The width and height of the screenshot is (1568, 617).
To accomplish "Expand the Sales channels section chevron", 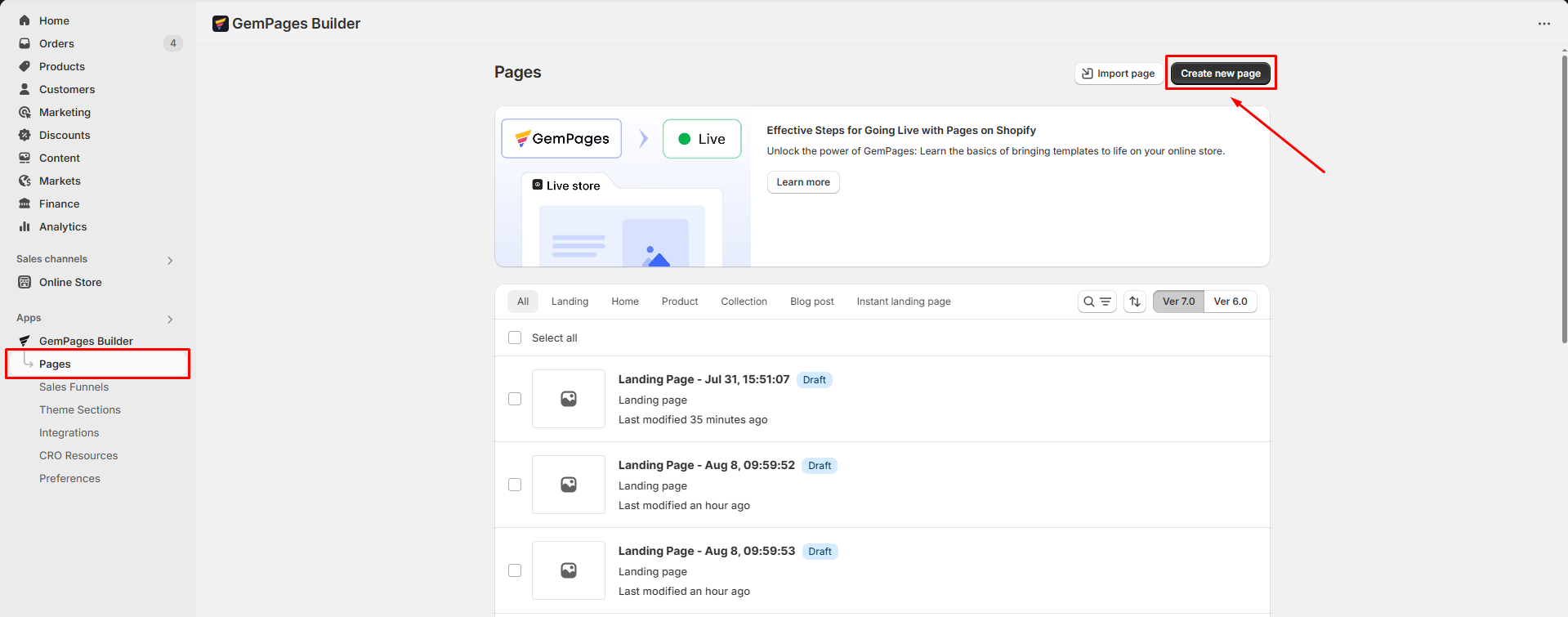I will 170,261.
